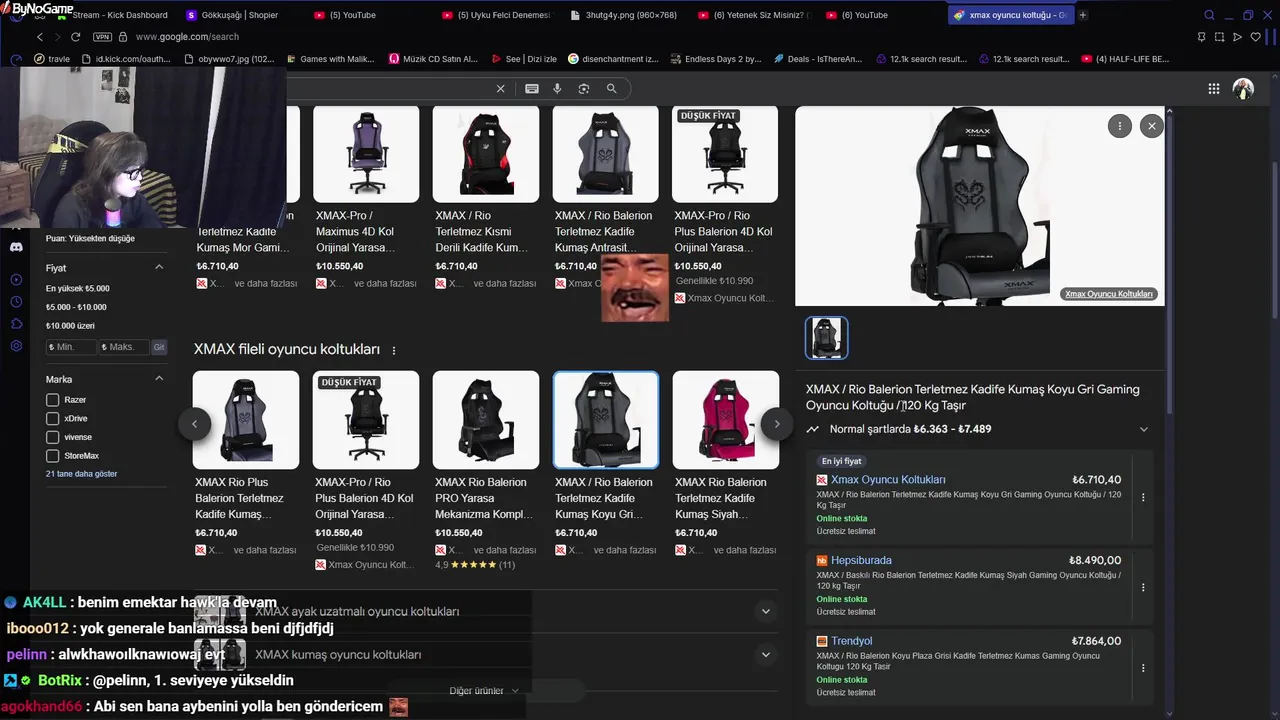
Task: Filter price by ₺5.000 - ₺10.000
Action: 76,307
